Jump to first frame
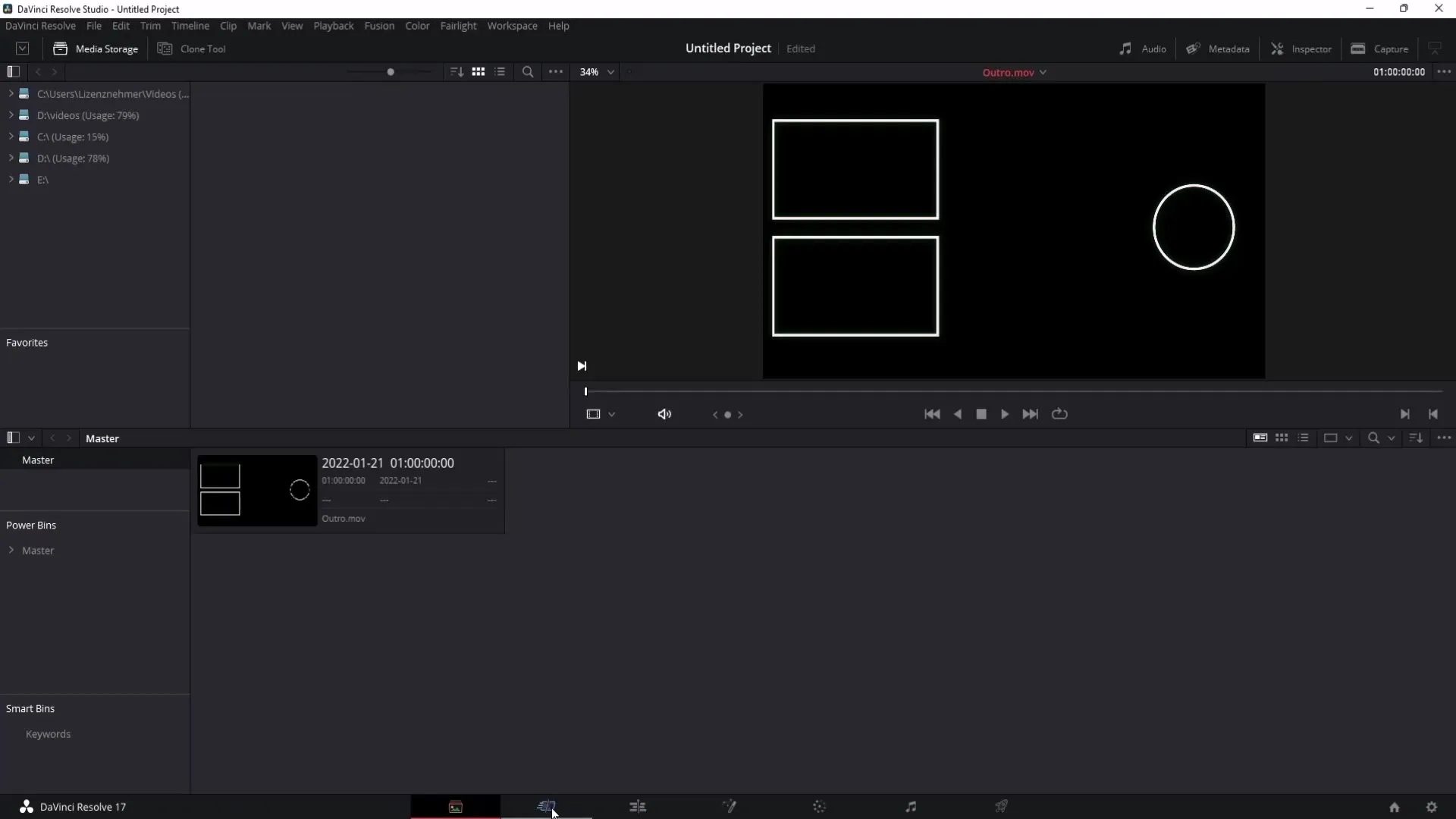Screen dimensions: 1456x819 [x=932, y=414]
